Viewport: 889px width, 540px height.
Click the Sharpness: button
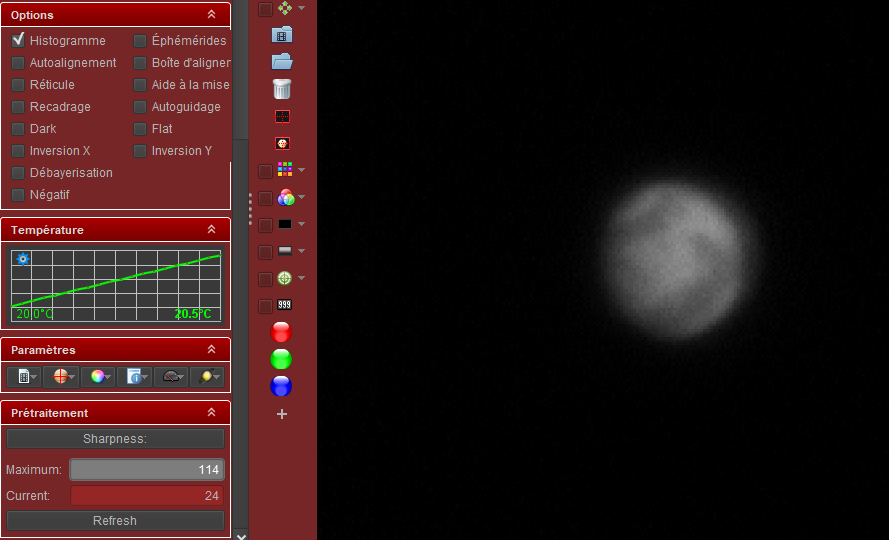pos(115,439)
